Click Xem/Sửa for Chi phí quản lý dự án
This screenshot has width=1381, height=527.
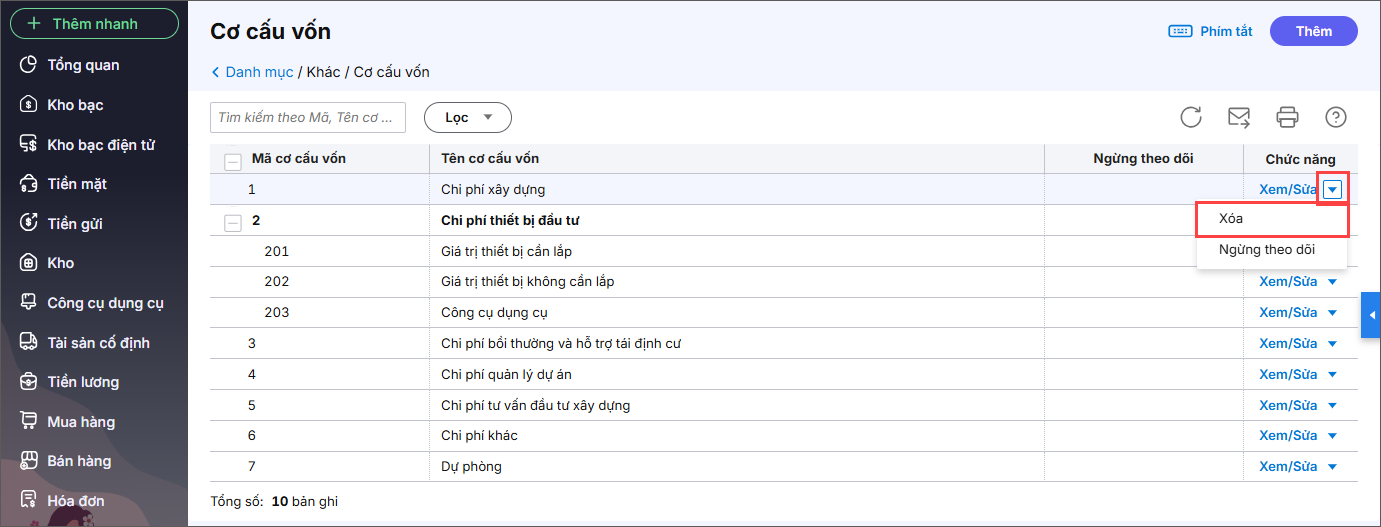(x=1288, y=374)
